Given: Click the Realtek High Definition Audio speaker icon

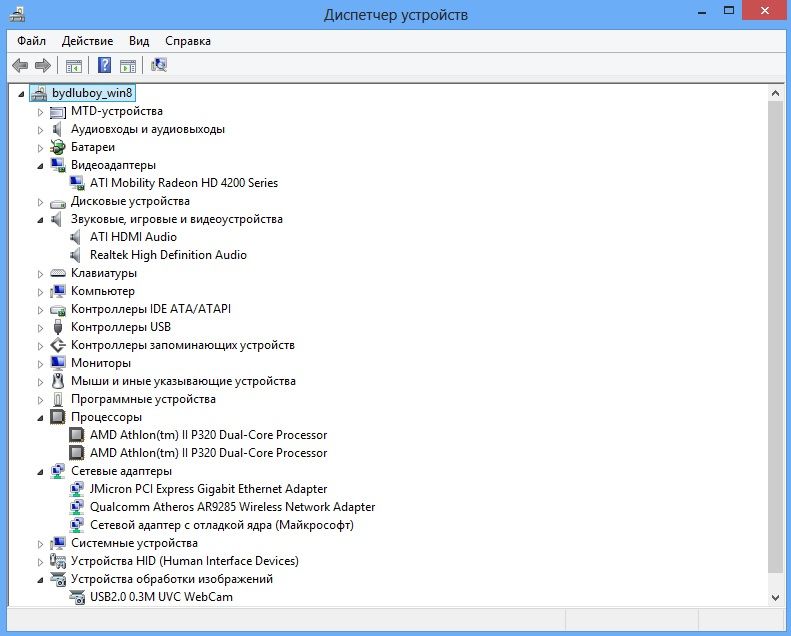Looking at the screenshot, I should [x=76, y=255].
